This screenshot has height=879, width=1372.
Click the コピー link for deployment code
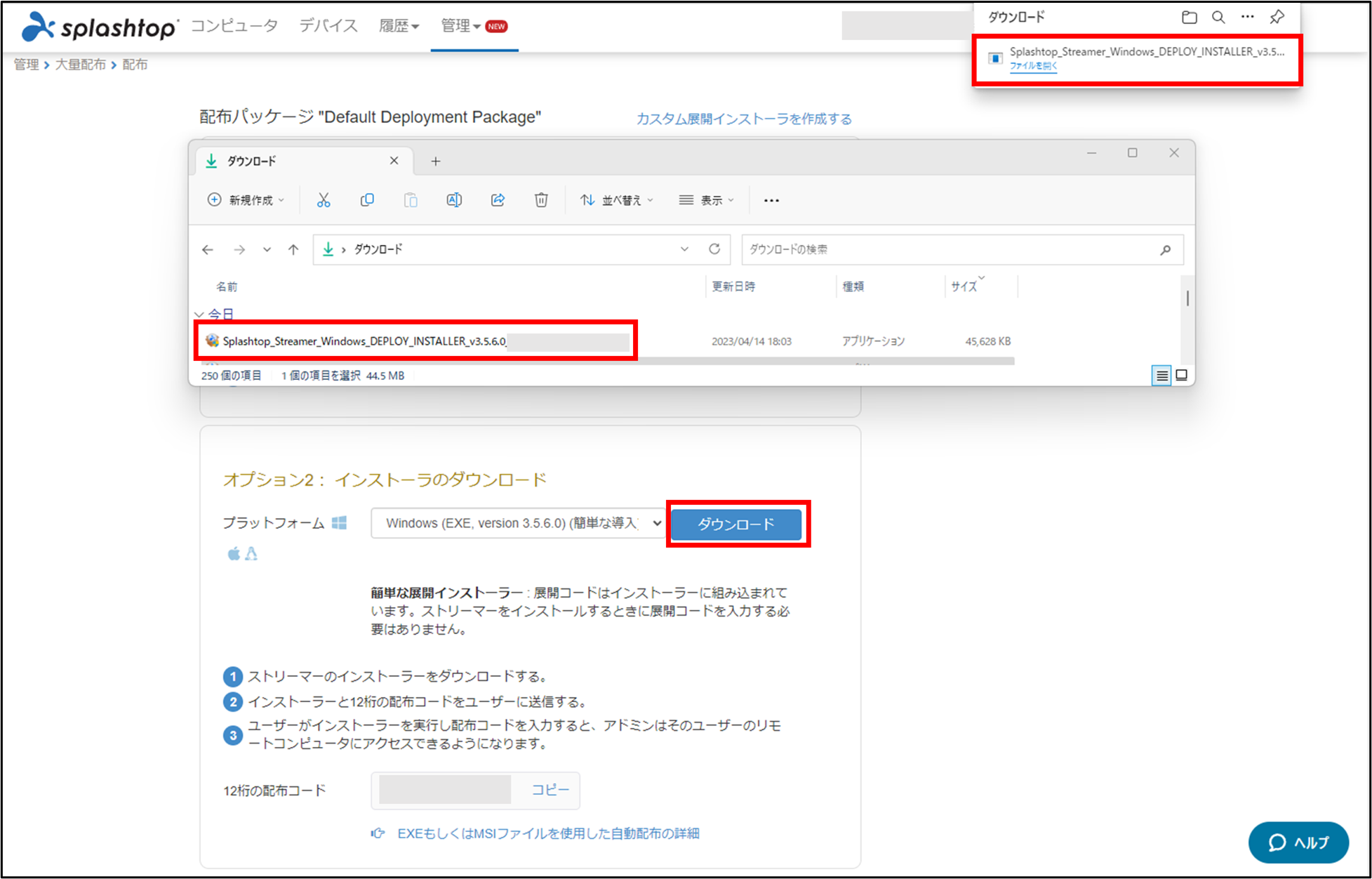550,790
